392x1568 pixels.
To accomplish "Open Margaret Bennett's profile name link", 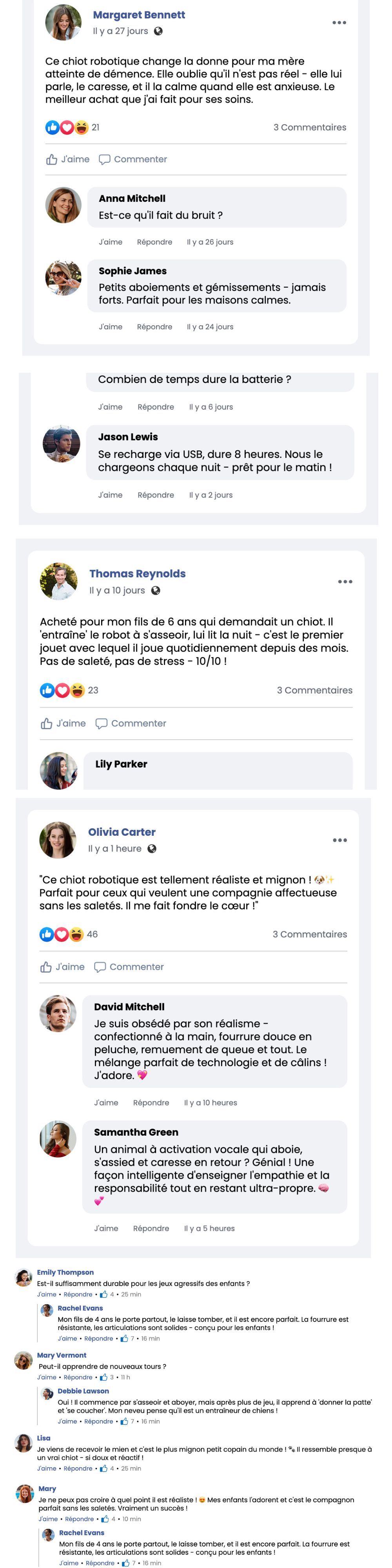I will click(139, 15).
